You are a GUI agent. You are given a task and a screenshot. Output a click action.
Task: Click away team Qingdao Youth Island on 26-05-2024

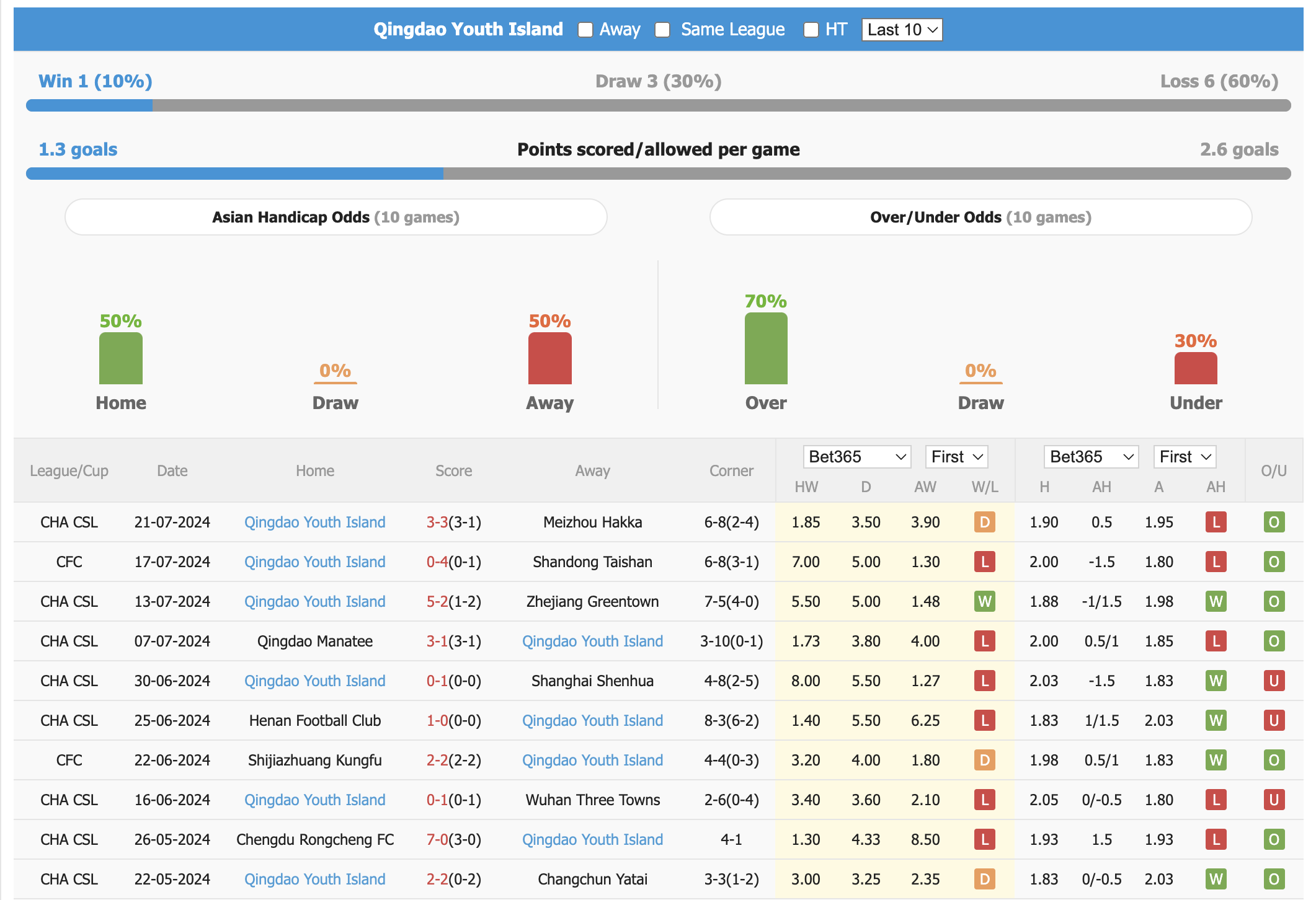tap(592, 840)
